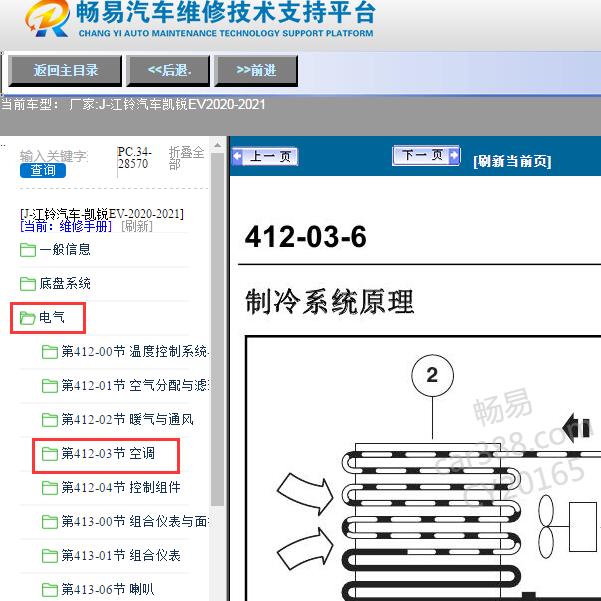Click the open 电气 folder icon

pyautogui.click(x=28, y=318)
